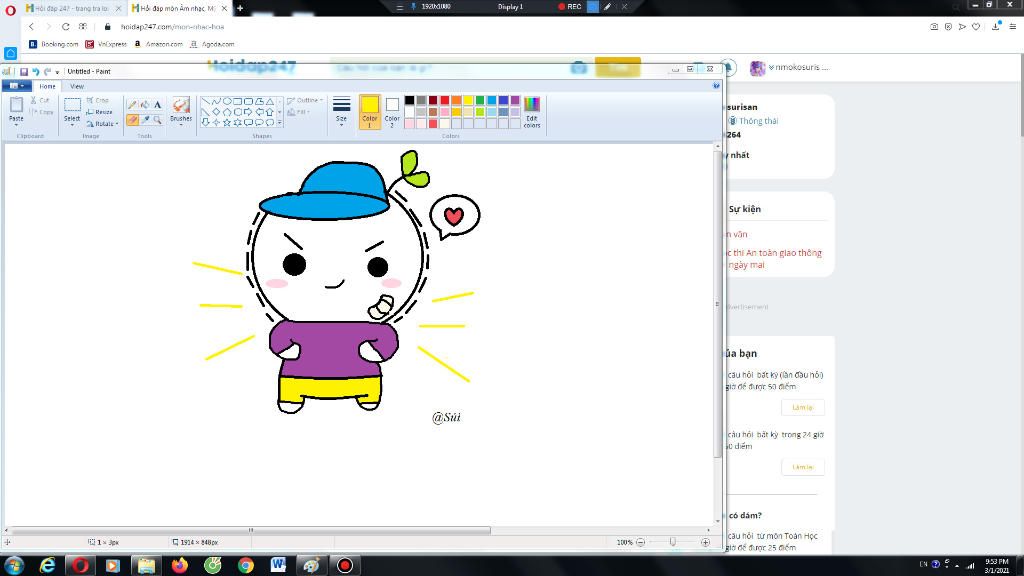This screenshot has width=1024, height=576.
Task: Open the VnExpress bookmark
Action: point(106,44)
